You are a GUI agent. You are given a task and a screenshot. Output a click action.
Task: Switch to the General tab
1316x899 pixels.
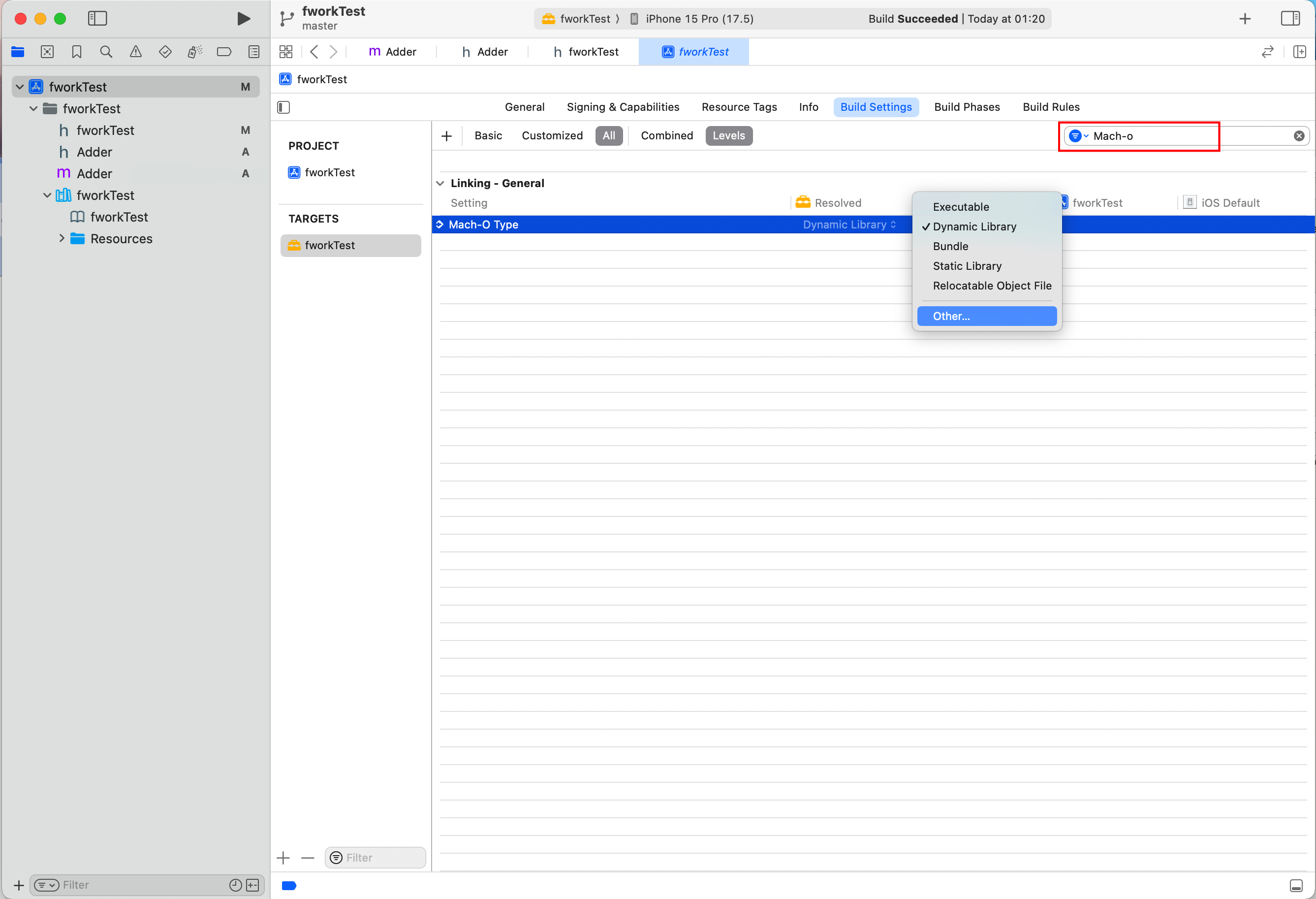tap(524, 107)
